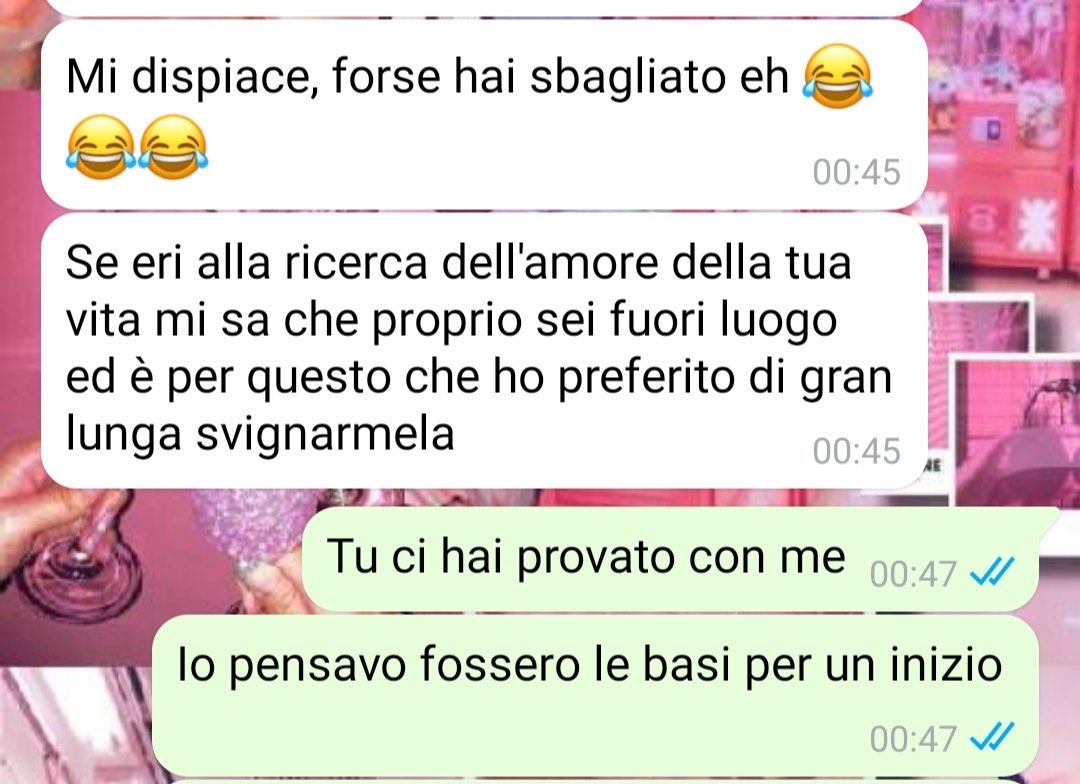Select the 'Se eri alla ricerca dell'amore' message
The image size is (1080, 784).
[x=484, y=351]
